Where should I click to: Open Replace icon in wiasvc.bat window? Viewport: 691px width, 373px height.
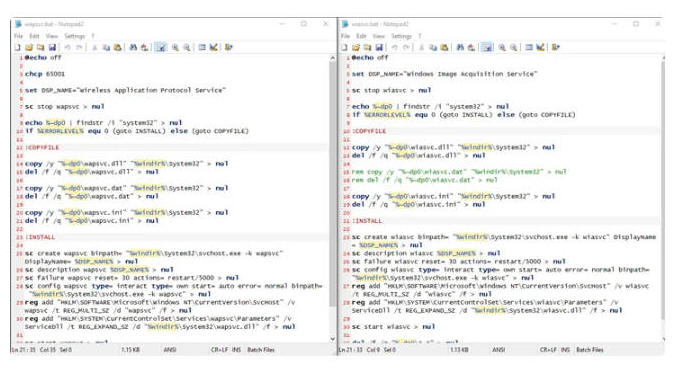tap(472, 47)
